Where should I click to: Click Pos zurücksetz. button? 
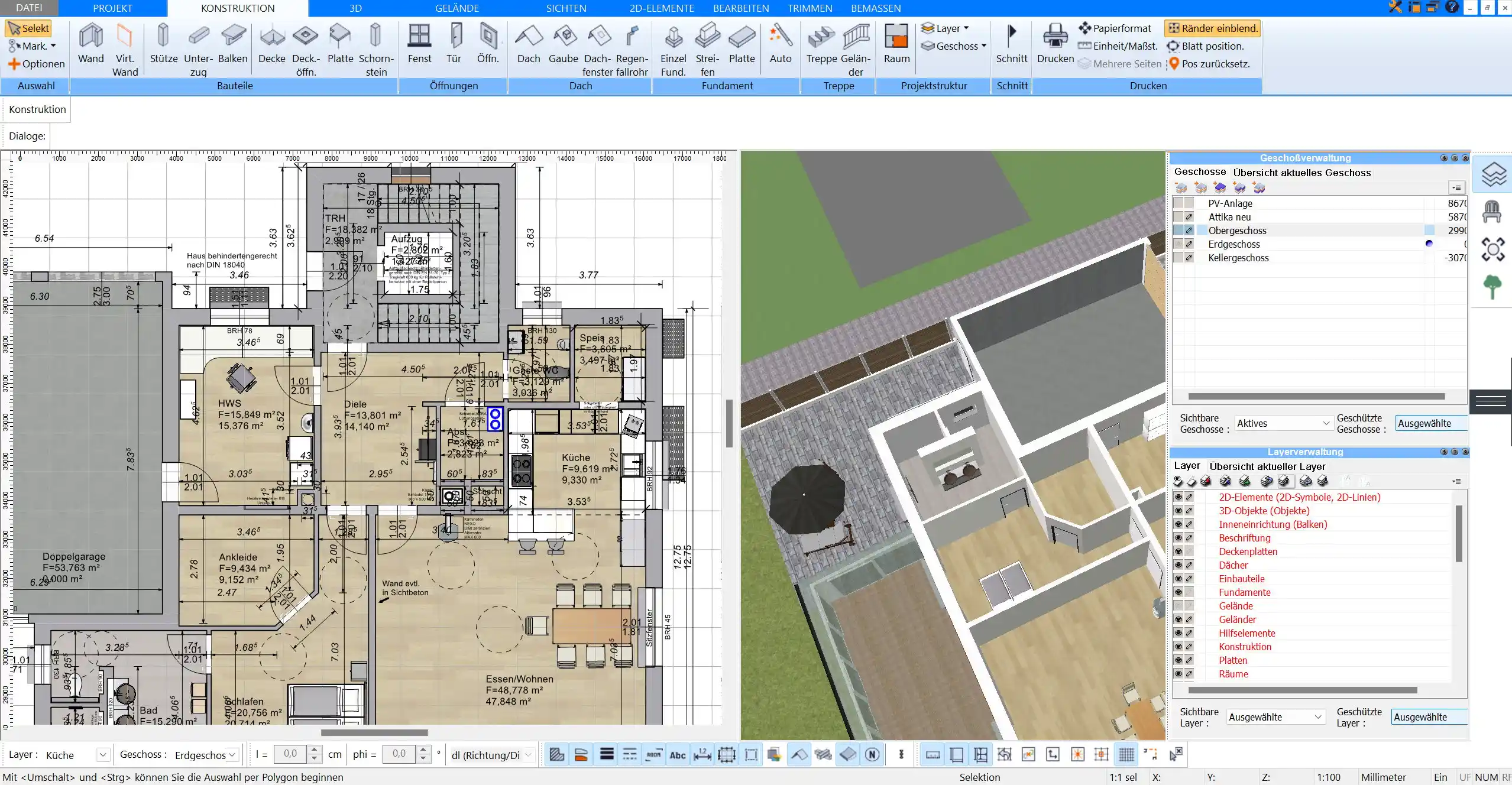tap(1209, 64)
